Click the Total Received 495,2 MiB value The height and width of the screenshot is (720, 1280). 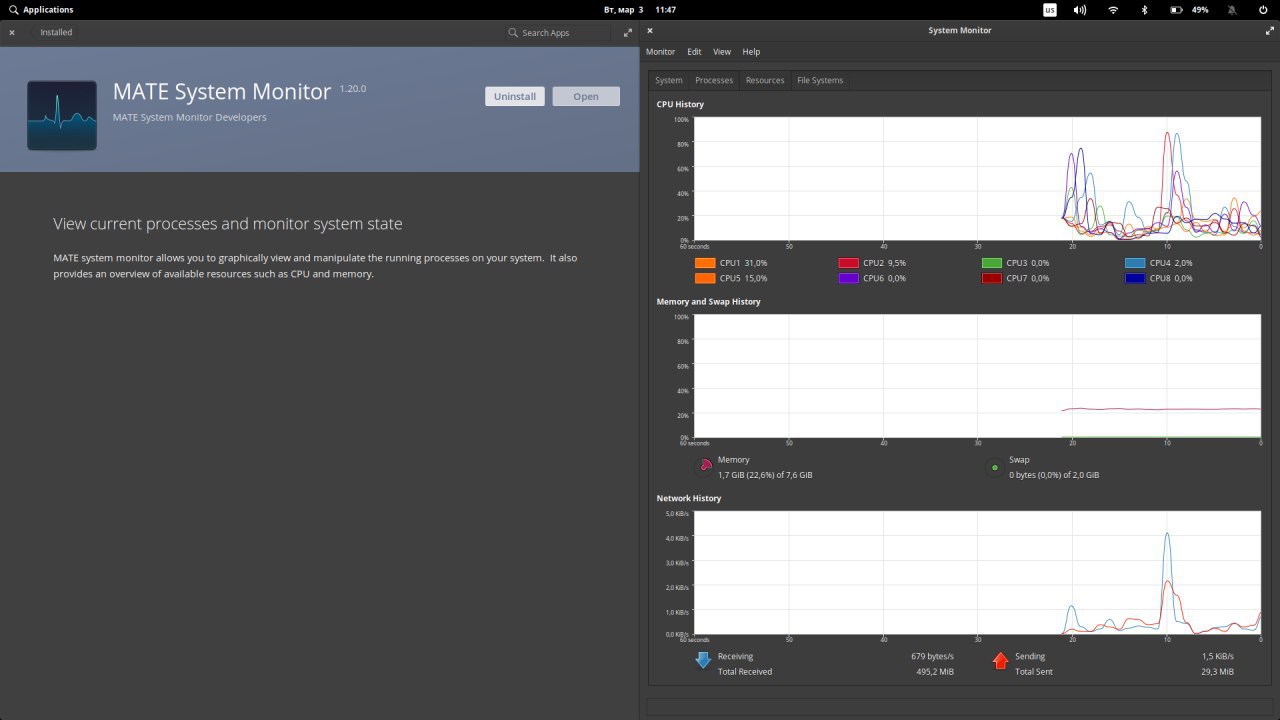[x=935, y=672]
